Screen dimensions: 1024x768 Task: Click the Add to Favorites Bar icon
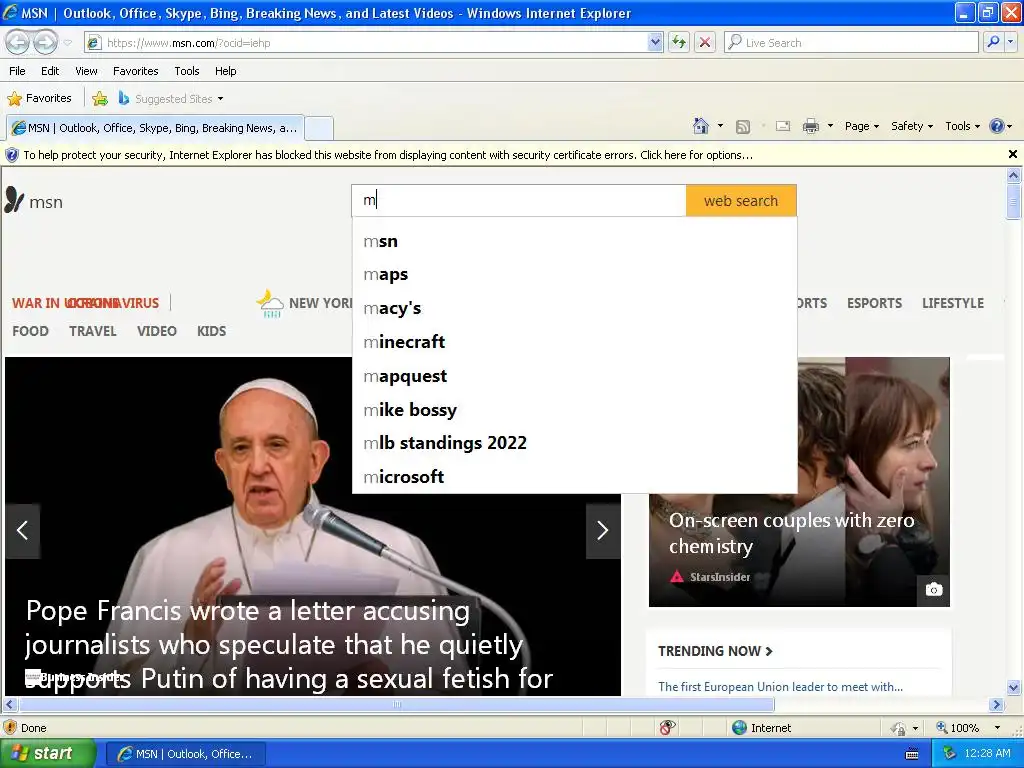[x=100, y=99]
